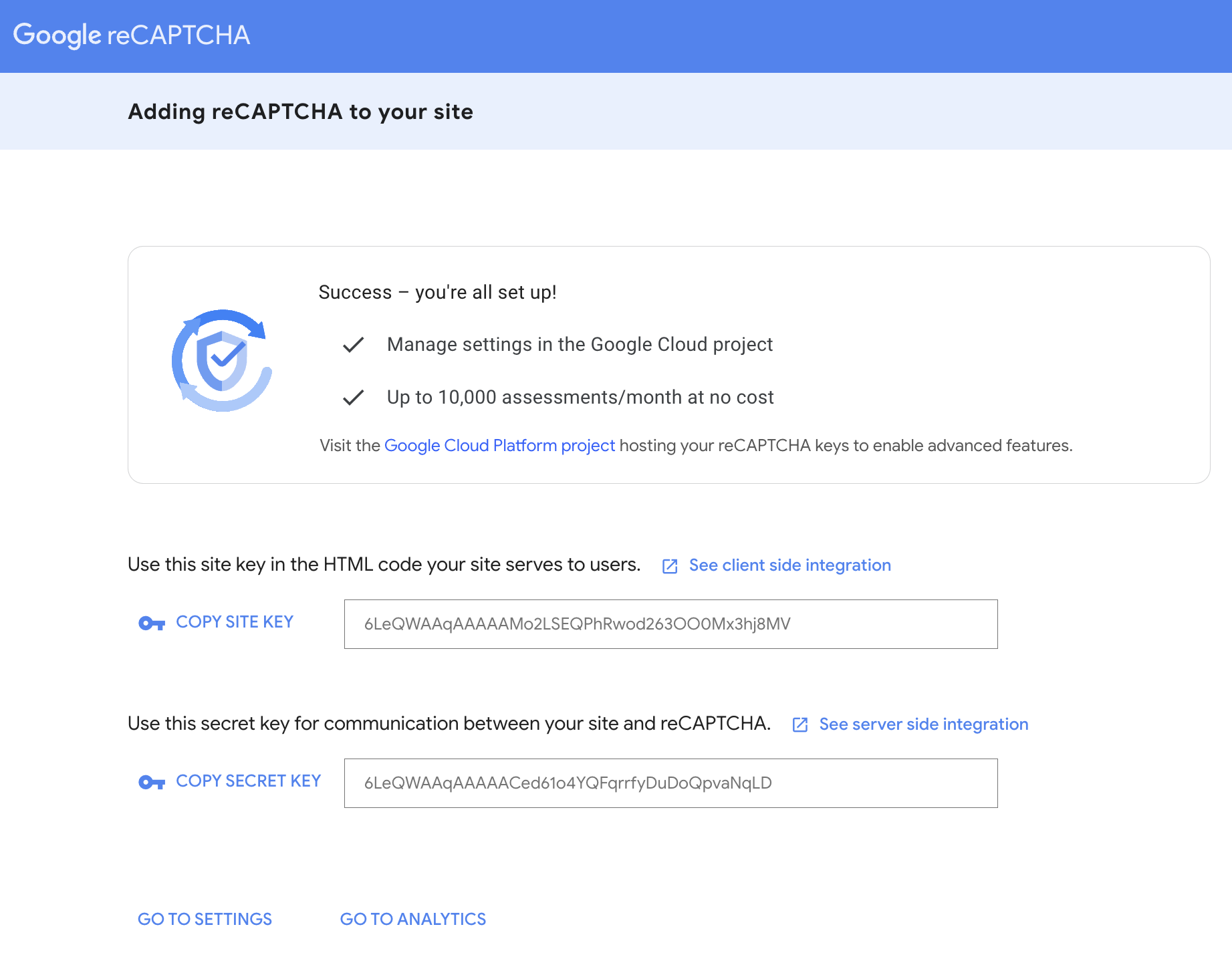Click the Adding reCAPTCHA to your site heading
This screenshot has width=1232, height=955.
pos(299,112)
